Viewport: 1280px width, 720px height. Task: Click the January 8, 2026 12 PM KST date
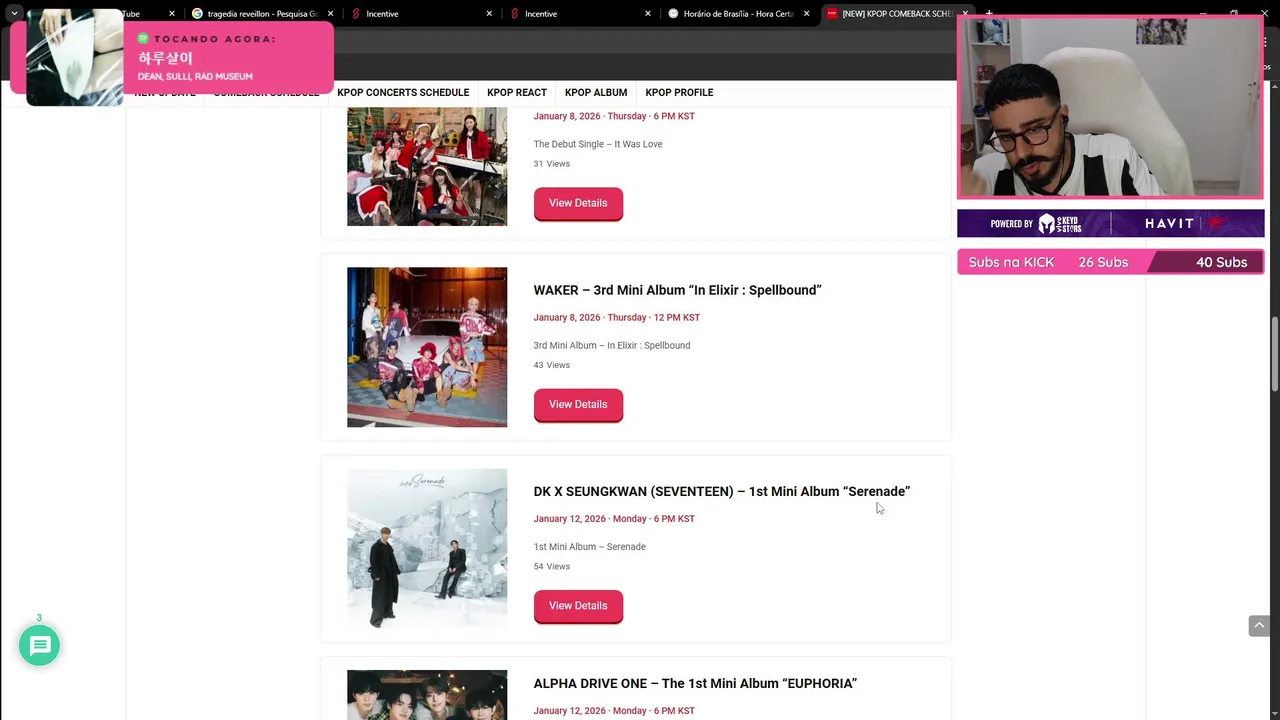coord(616,318)
